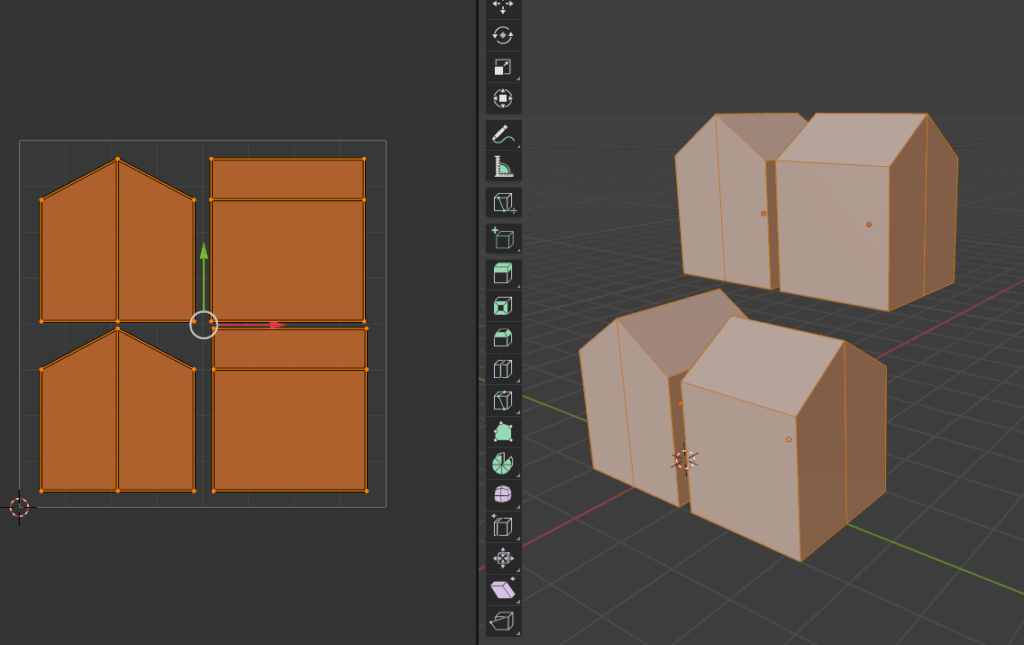Activate the Knife tool
Viewport: 1024px width, 645px height.
pyautogui.click(x=503, y=400)
